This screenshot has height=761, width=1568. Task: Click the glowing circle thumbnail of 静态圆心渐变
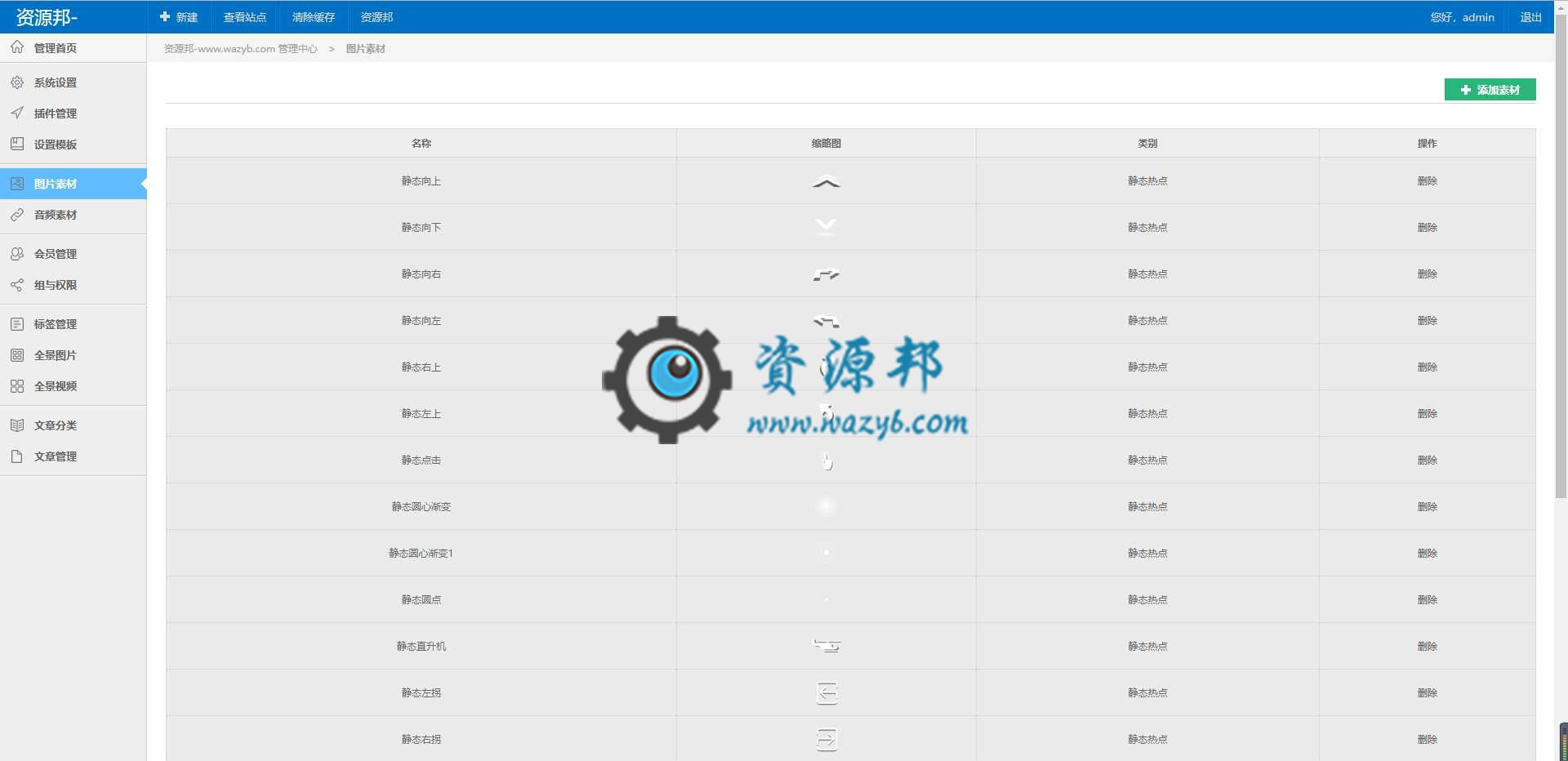[826, 506]
